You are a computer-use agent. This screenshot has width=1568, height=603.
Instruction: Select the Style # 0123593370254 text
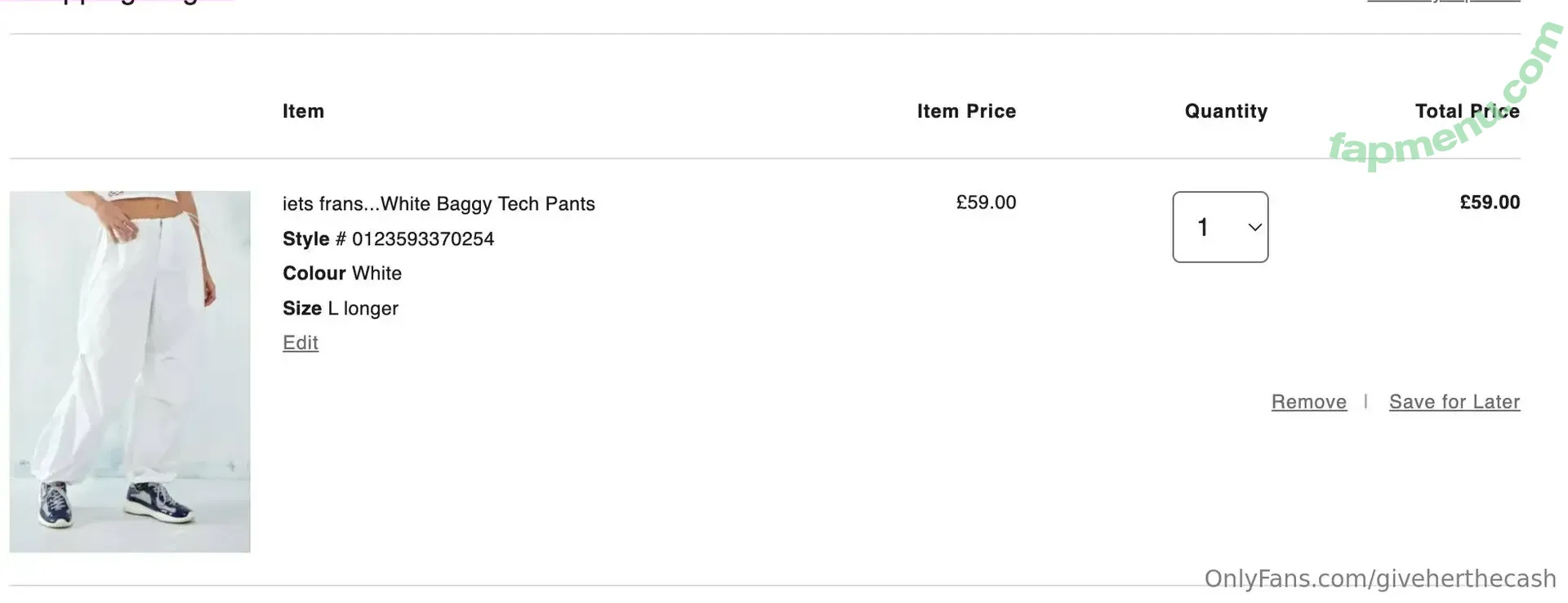click(x=388, y=239)
